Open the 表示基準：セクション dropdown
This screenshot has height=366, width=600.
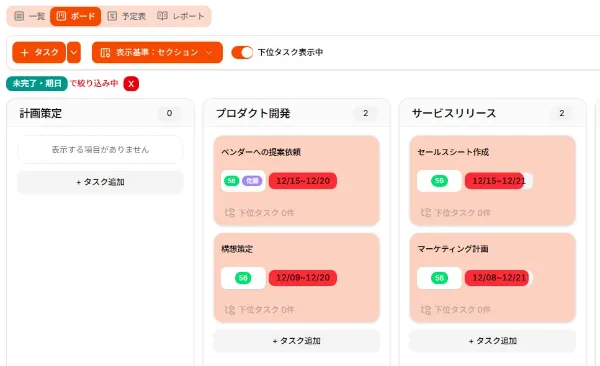pyautogui.click(x=157, y=52)
